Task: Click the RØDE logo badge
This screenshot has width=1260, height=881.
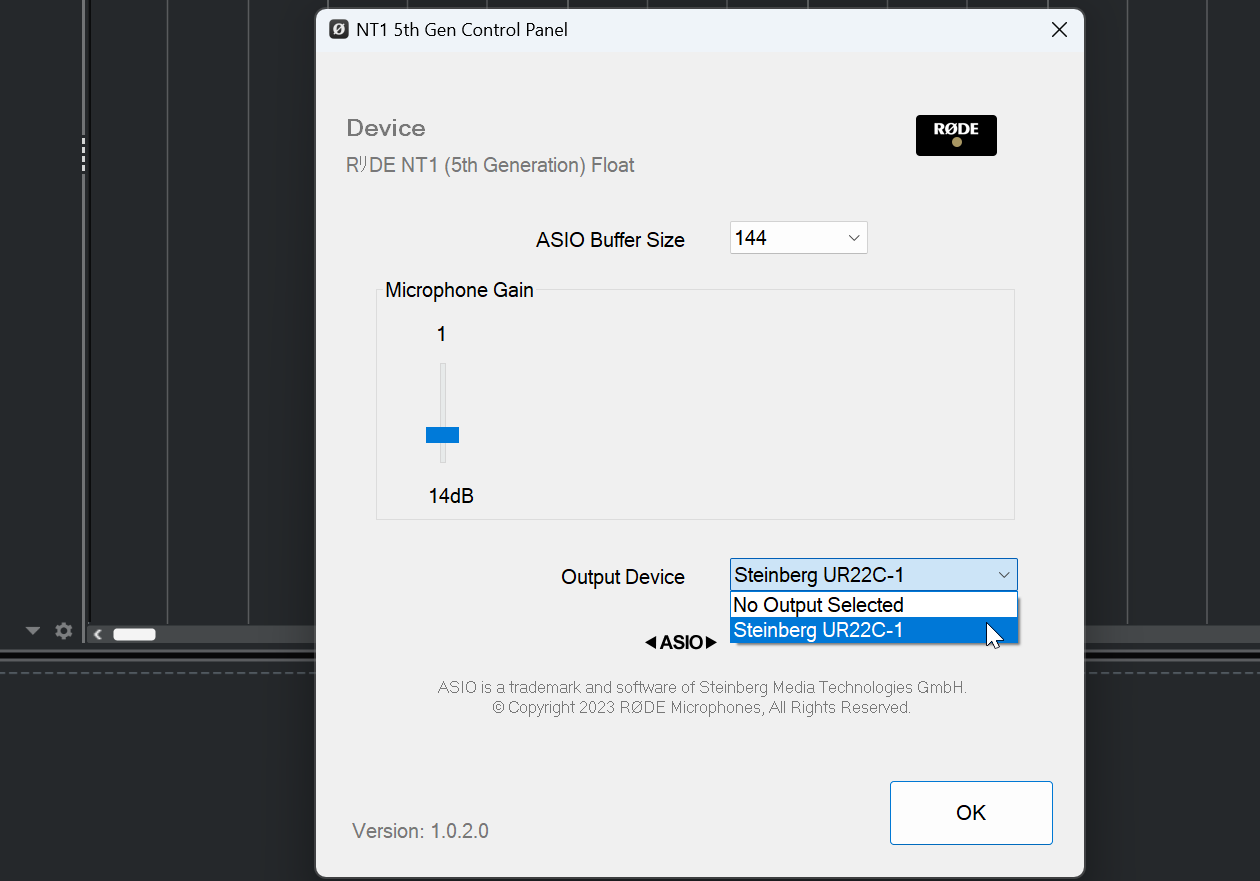Action: point(956,135)
